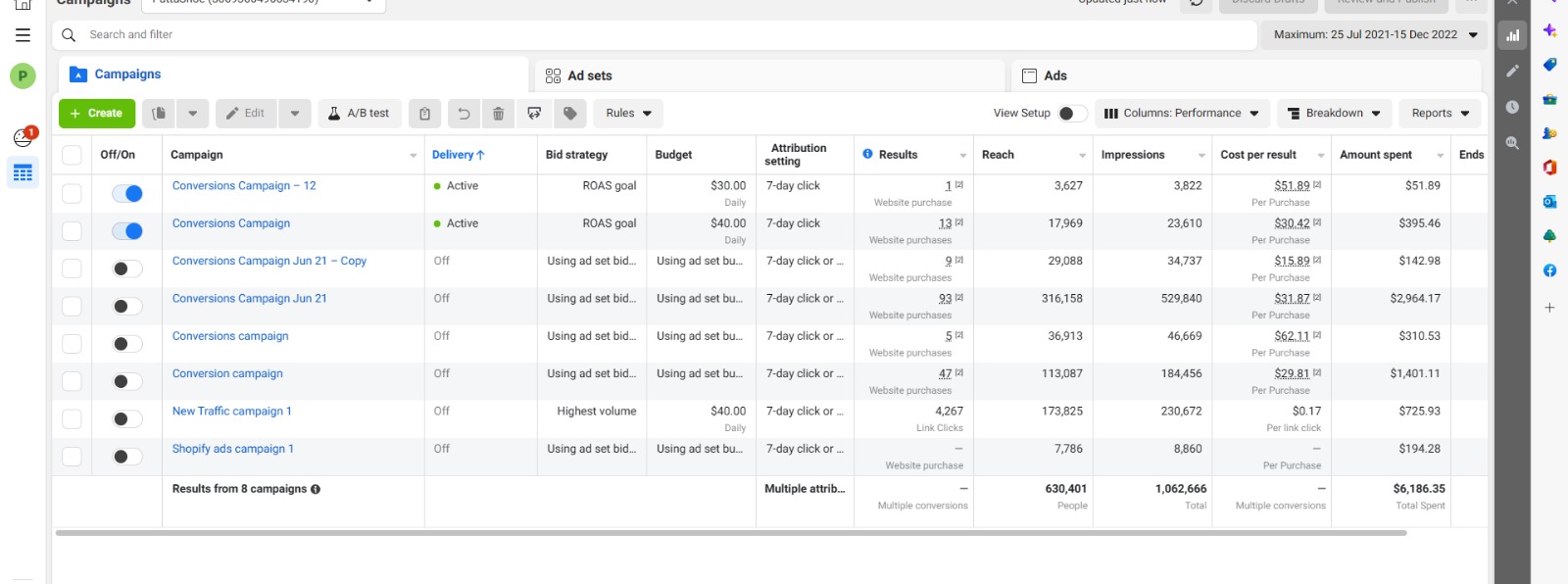Open the New Traffic campaign 1 link
1568x584 pixels.
tap(232, 412)
